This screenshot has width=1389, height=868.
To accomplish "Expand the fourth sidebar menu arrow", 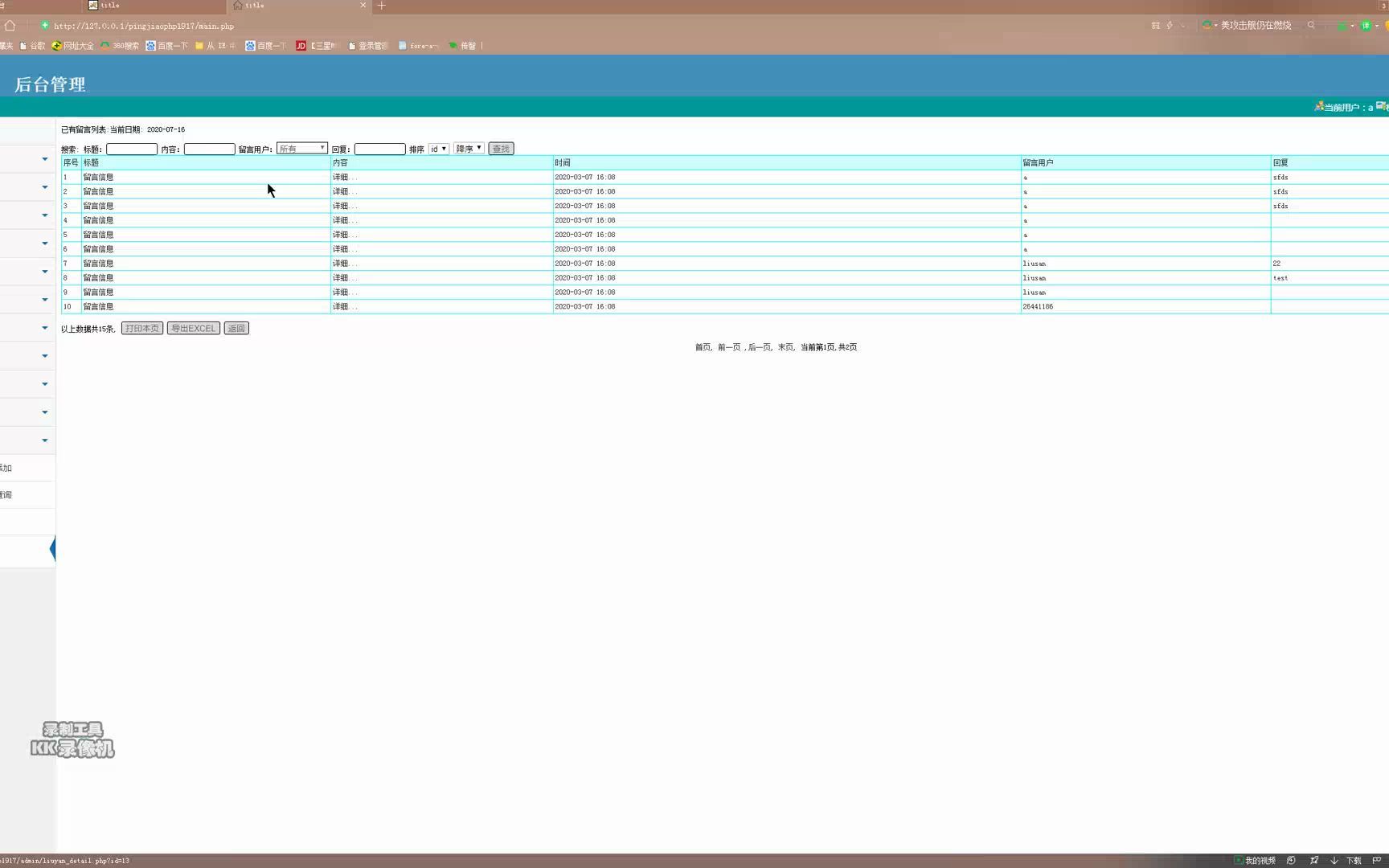I will click(x=45, y=244).
